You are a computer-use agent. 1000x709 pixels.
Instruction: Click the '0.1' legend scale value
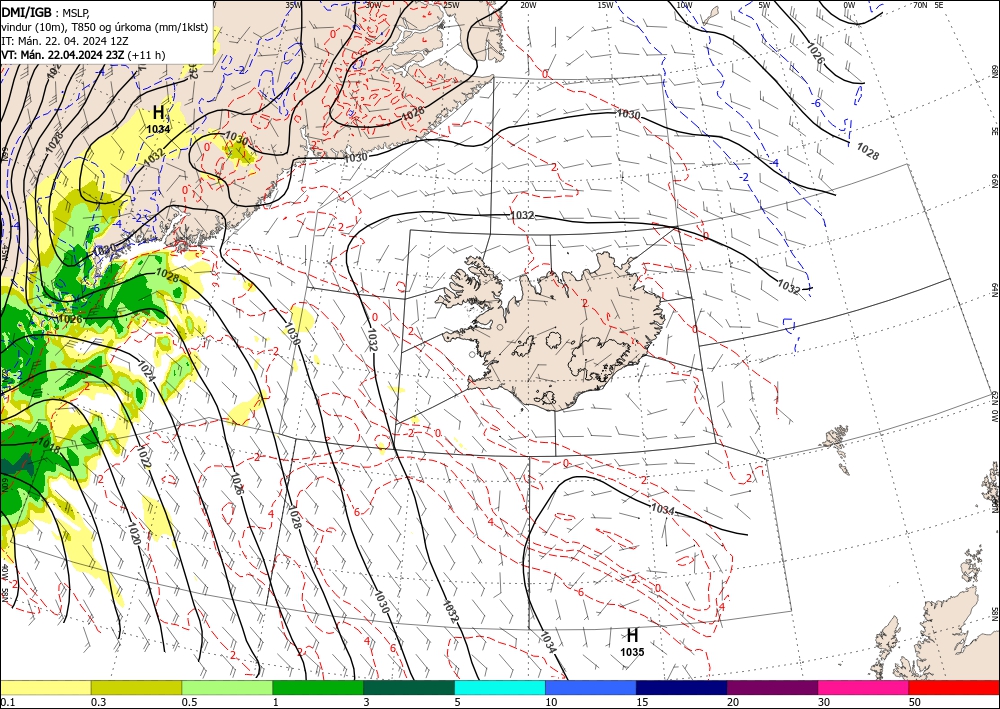tap(7, 702)
